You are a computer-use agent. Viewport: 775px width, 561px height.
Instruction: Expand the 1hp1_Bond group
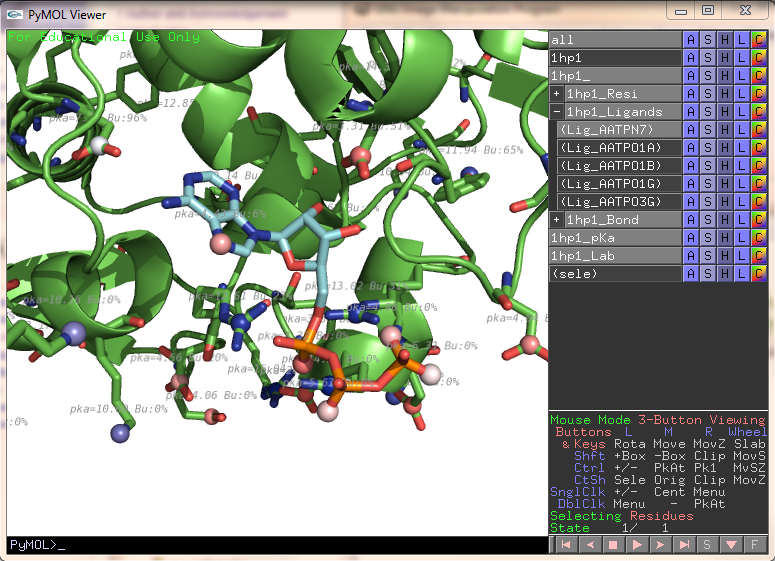tap(556, 219)
